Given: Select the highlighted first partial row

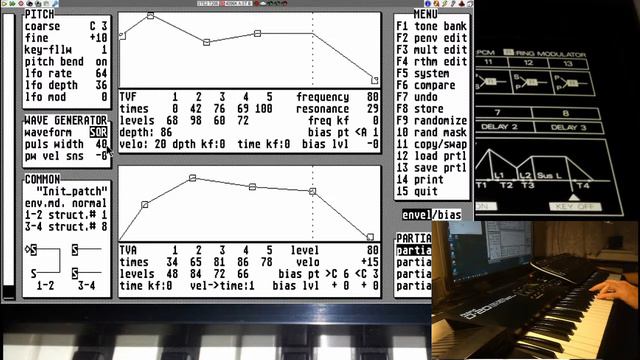Looking at the screenshot, I should pyautogui.click(x=413, y=250).
